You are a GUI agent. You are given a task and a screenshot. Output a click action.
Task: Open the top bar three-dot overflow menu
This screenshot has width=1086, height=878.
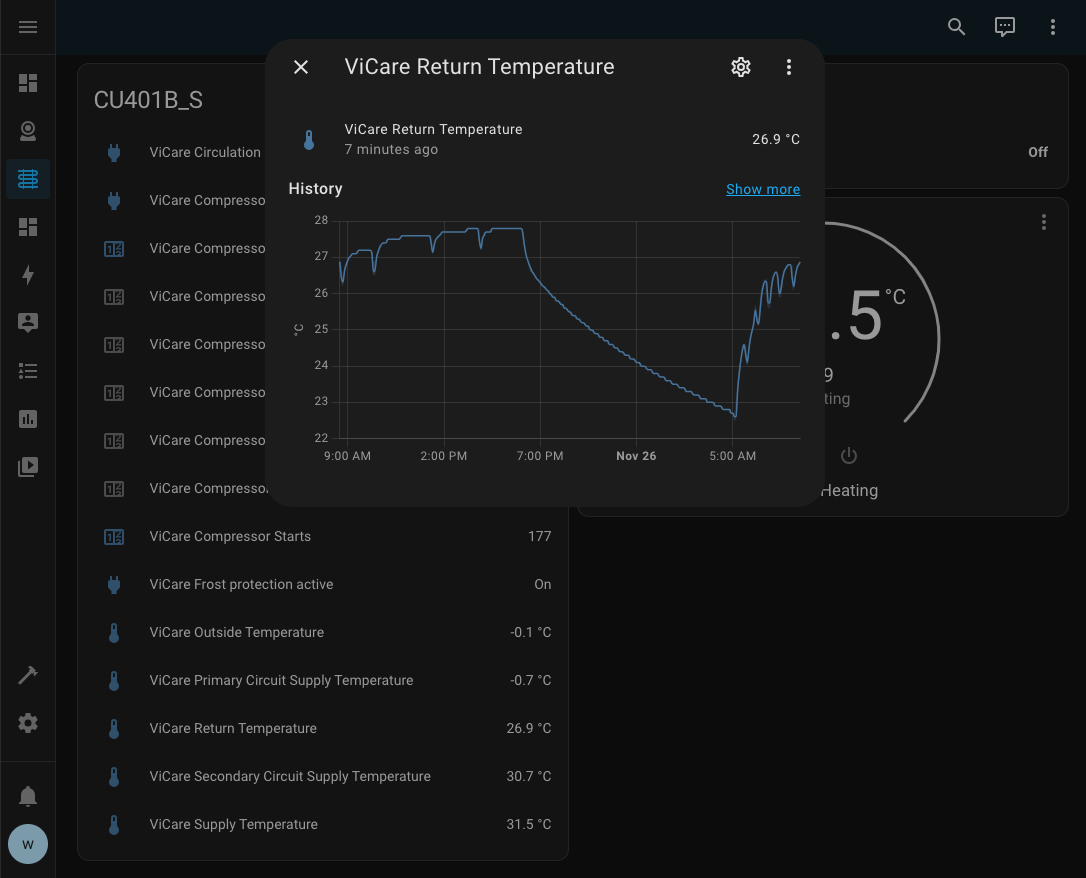pyautogui.click(x=1053, y=27)
